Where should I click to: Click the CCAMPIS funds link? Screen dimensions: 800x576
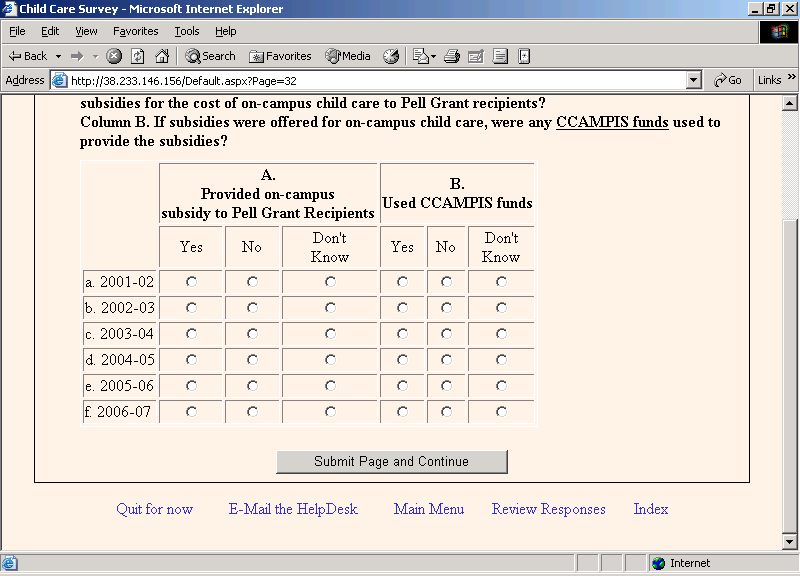(x=612, y=122)
